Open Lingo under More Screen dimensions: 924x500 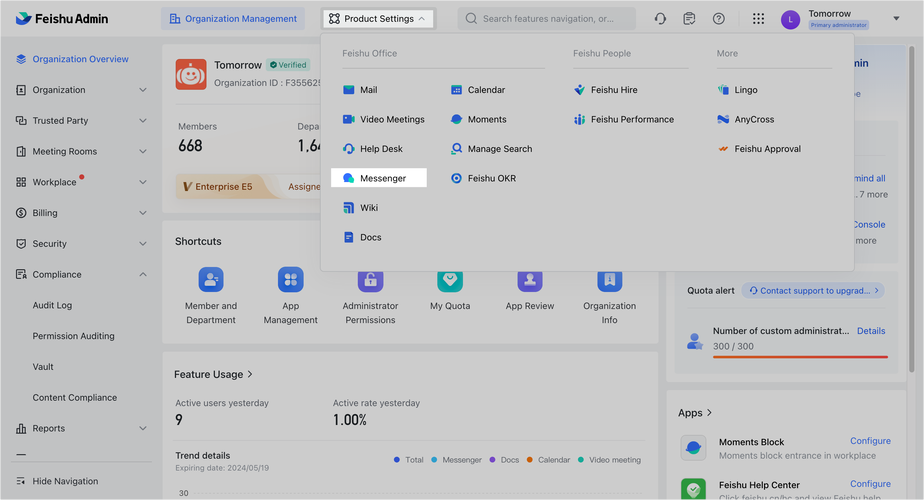pos(737,90)
